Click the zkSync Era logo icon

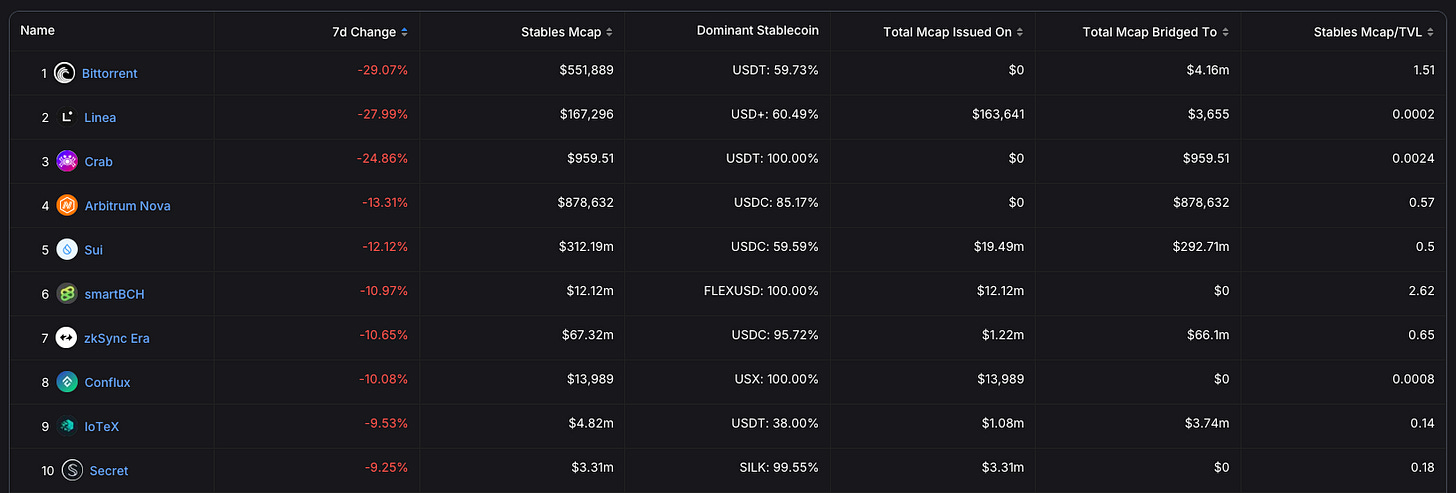[67, 338]
